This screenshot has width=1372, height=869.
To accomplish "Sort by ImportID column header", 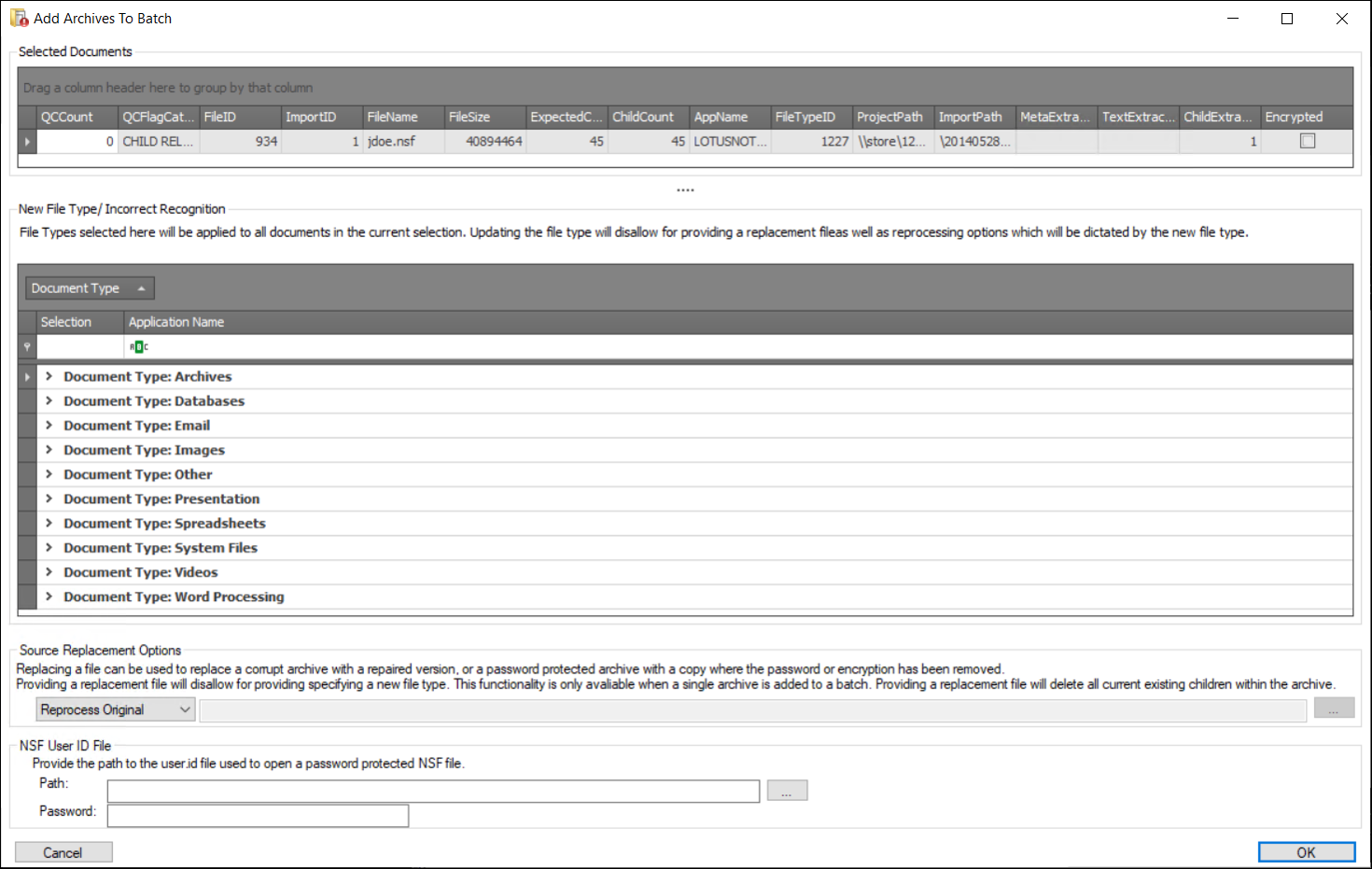I will [x=322, y=117].
